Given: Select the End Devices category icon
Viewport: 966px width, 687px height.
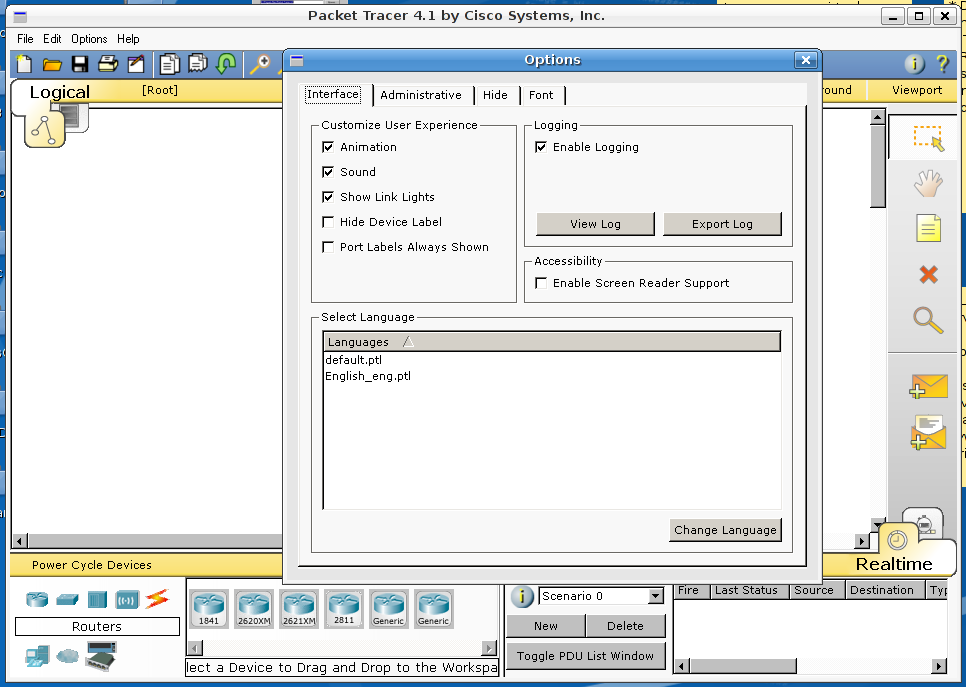Looking at the screenshot, I should (38, 656).
